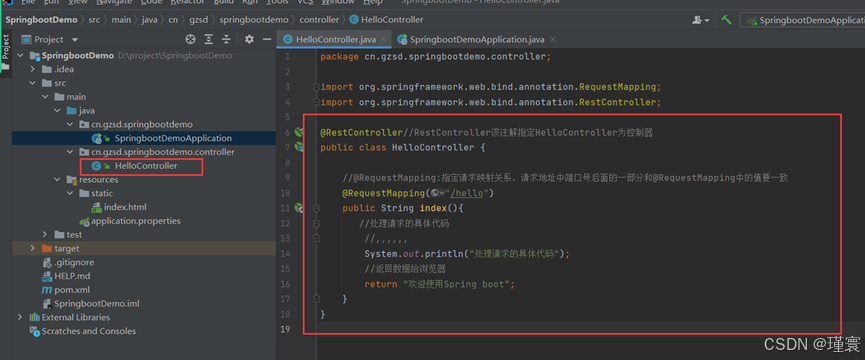865x360 pixels.
Task: Toggle the vertical Project tool window stripe
Action: 6,52
